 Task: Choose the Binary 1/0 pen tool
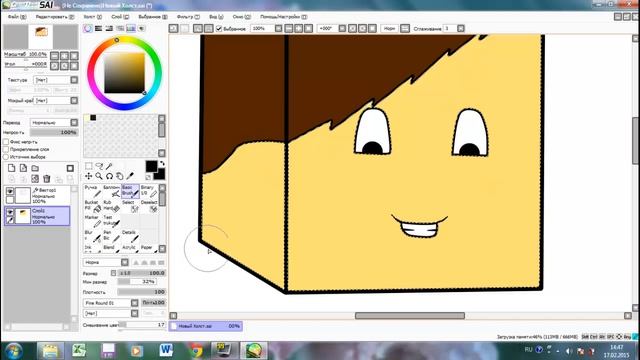(x=149, y=191)
